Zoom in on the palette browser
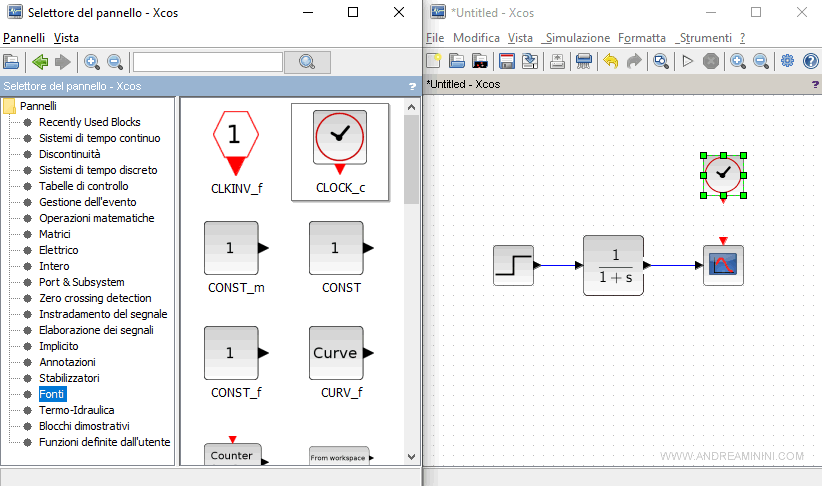The width and height of the screenshot is (822, 486). click(x=92, y=62)
